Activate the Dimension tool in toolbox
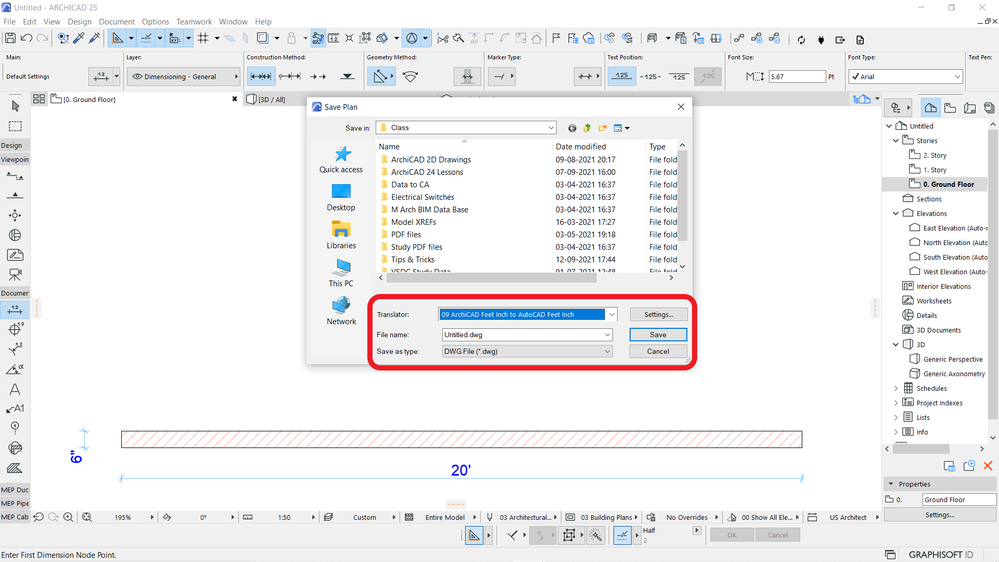Screen dimensions: 999x562 pos(15,310)
